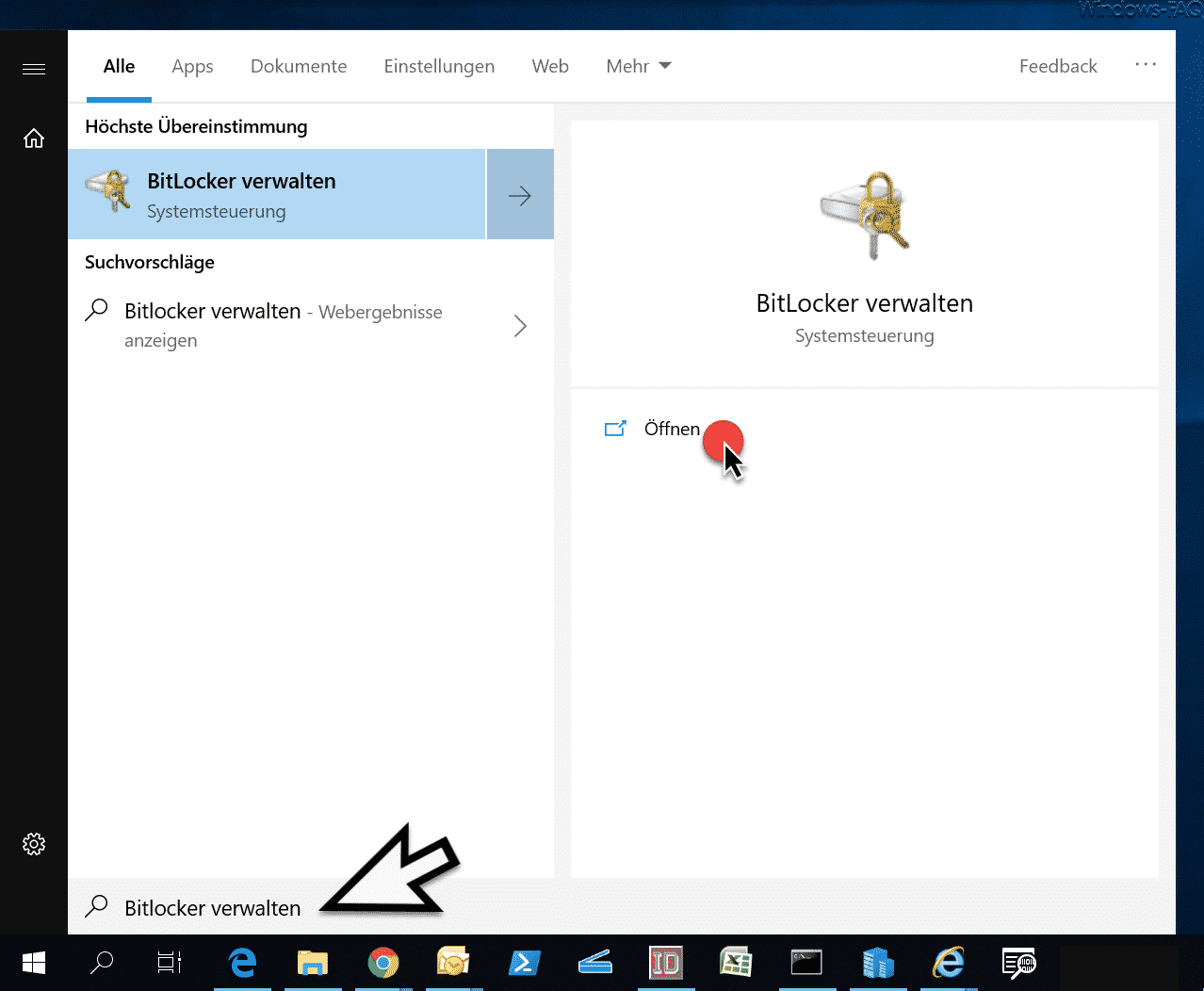Expand the Mehr dropdown
The image size is (1204, 991).
click(x=639, y=66)
